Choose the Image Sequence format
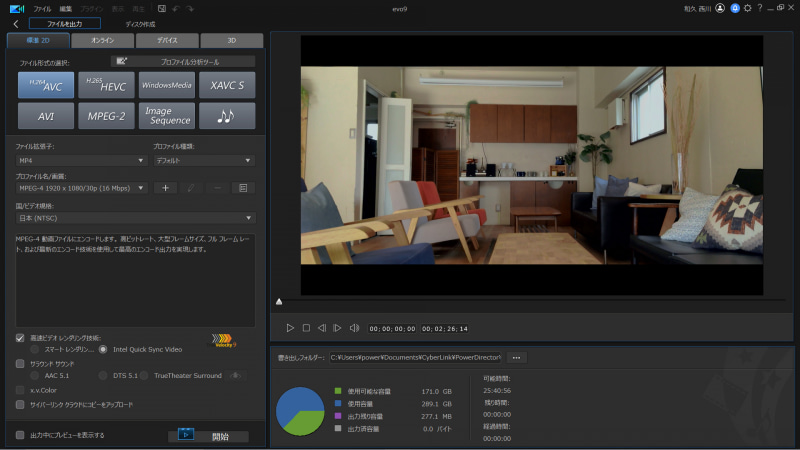Viewport: 800px width, 450px height. tap(167, 116)
